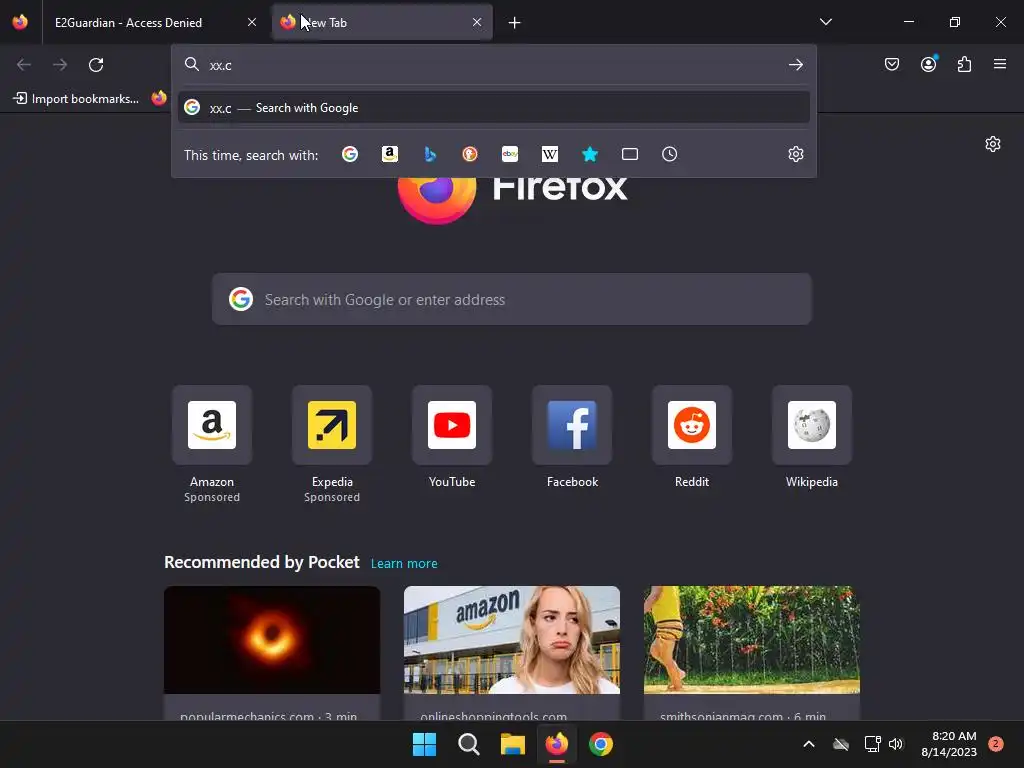This screenshot has width=1024, height=768.
Task: Open Firefox account menu
Action: (928, 64)
